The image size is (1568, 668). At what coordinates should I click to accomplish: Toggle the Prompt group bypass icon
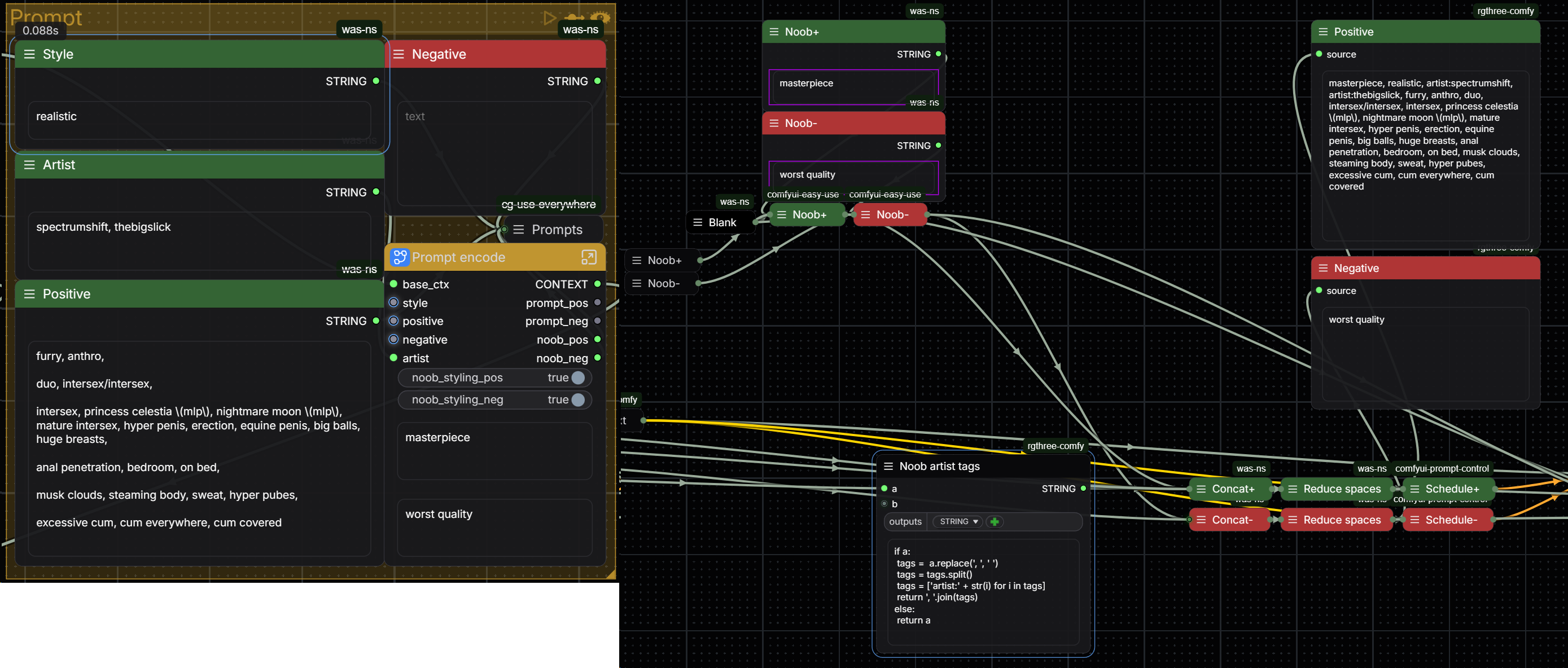574,17
